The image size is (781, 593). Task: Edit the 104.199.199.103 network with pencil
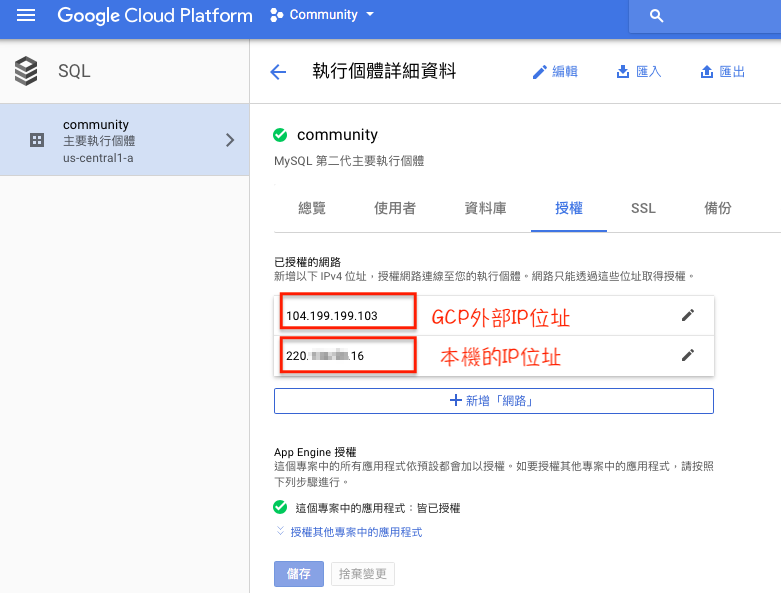point(688,315)
